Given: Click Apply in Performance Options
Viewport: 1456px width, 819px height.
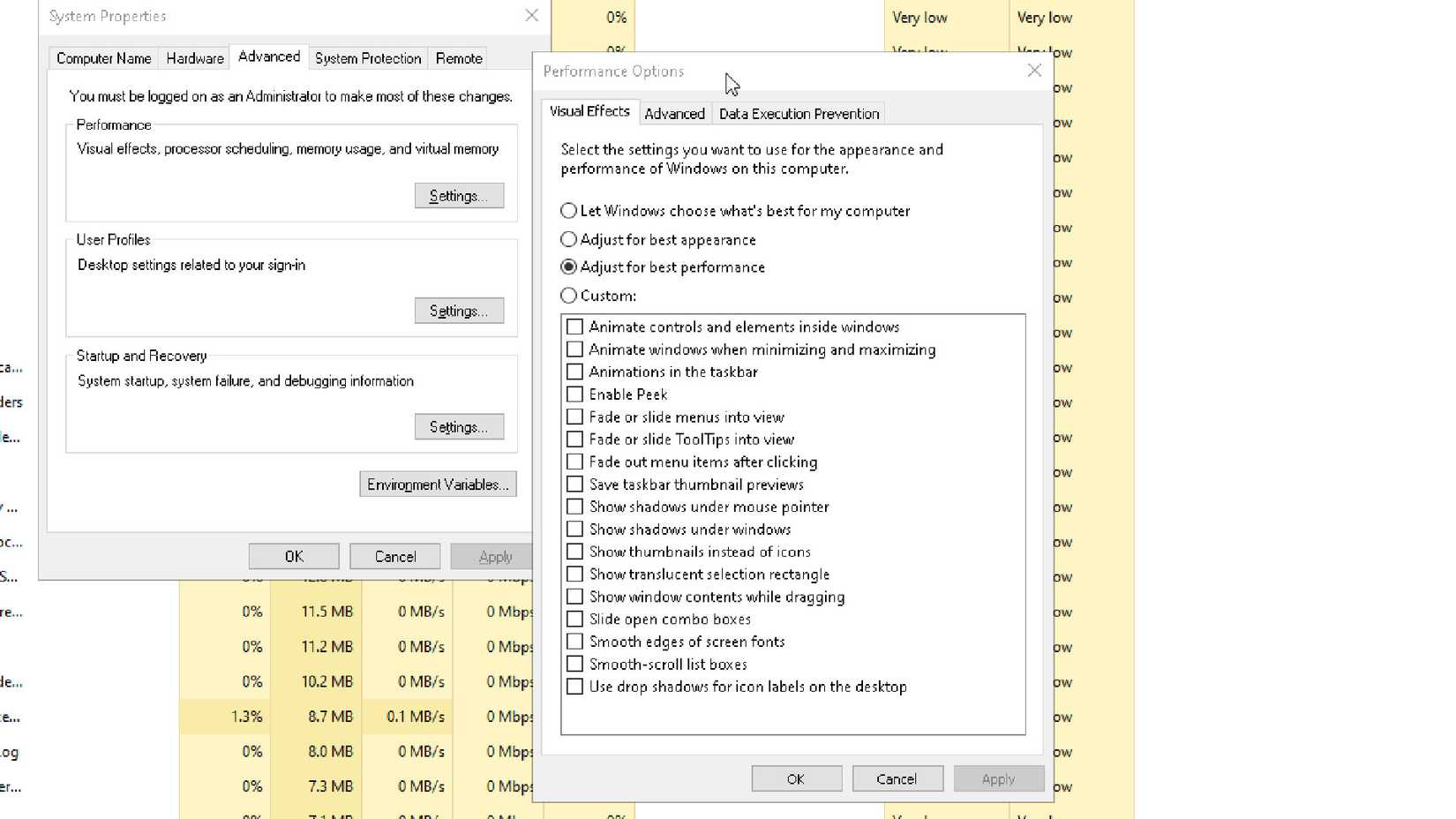Looking at the screenshot, I should (x=998, y=779).
